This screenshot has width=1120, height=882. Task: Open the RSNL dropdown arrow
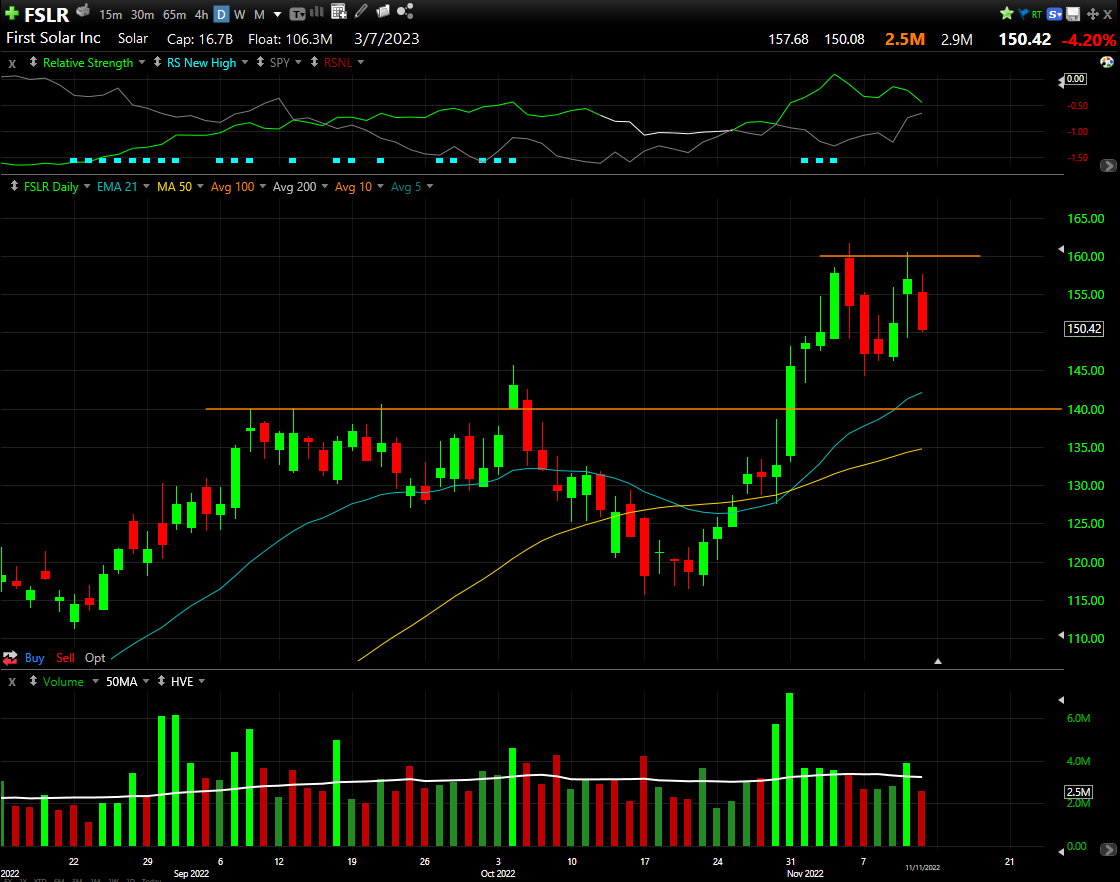[x=361, y=63]
